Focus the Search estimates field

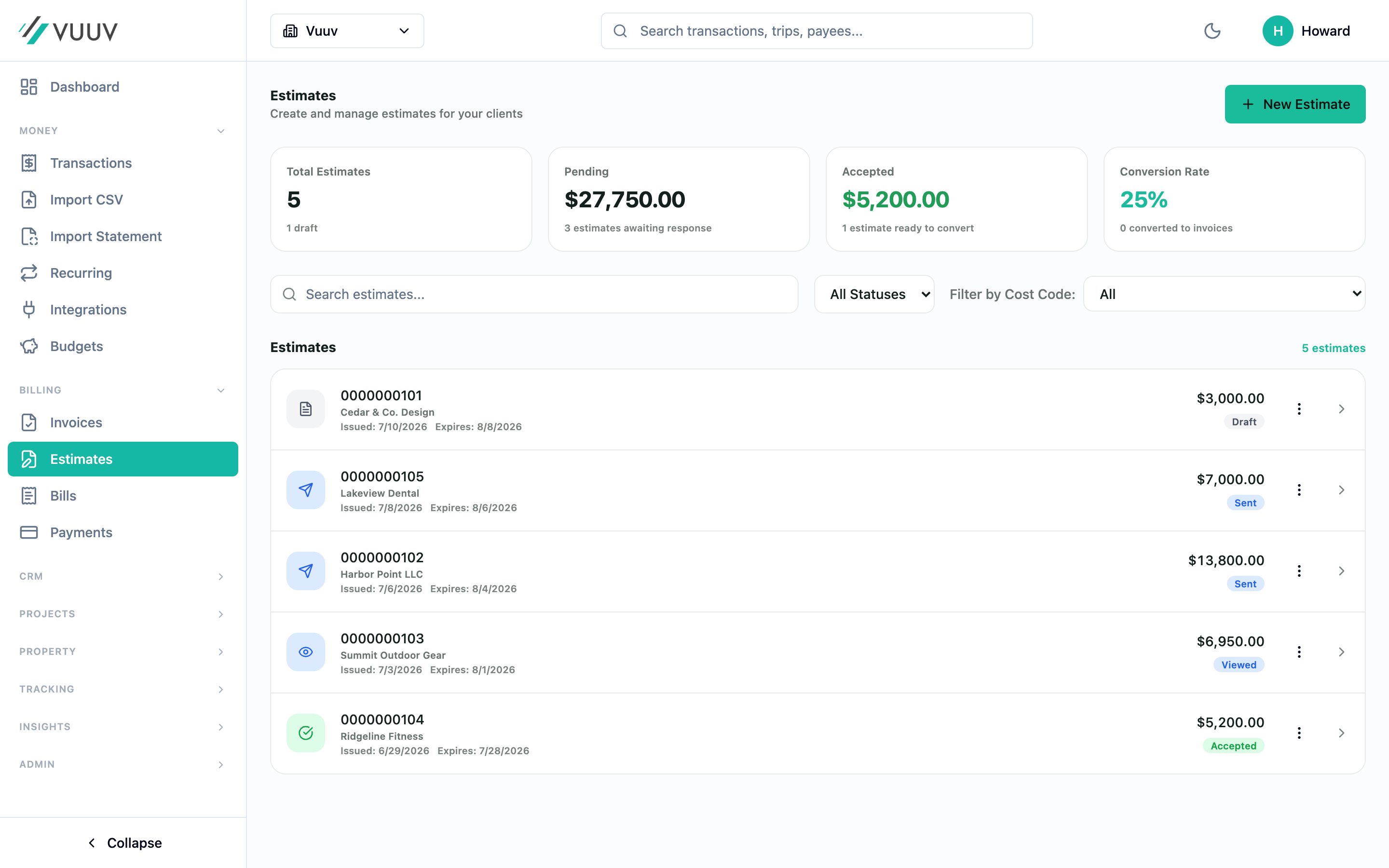(534, 294)
